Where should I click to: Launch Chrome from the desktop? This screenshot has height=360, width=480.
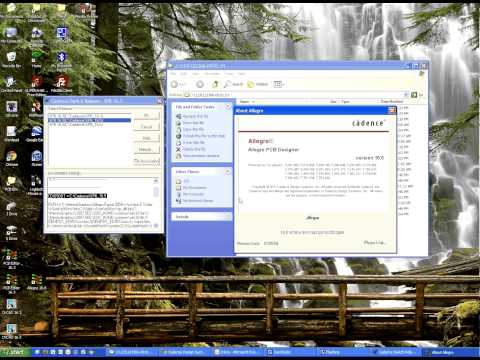[11, 158]
